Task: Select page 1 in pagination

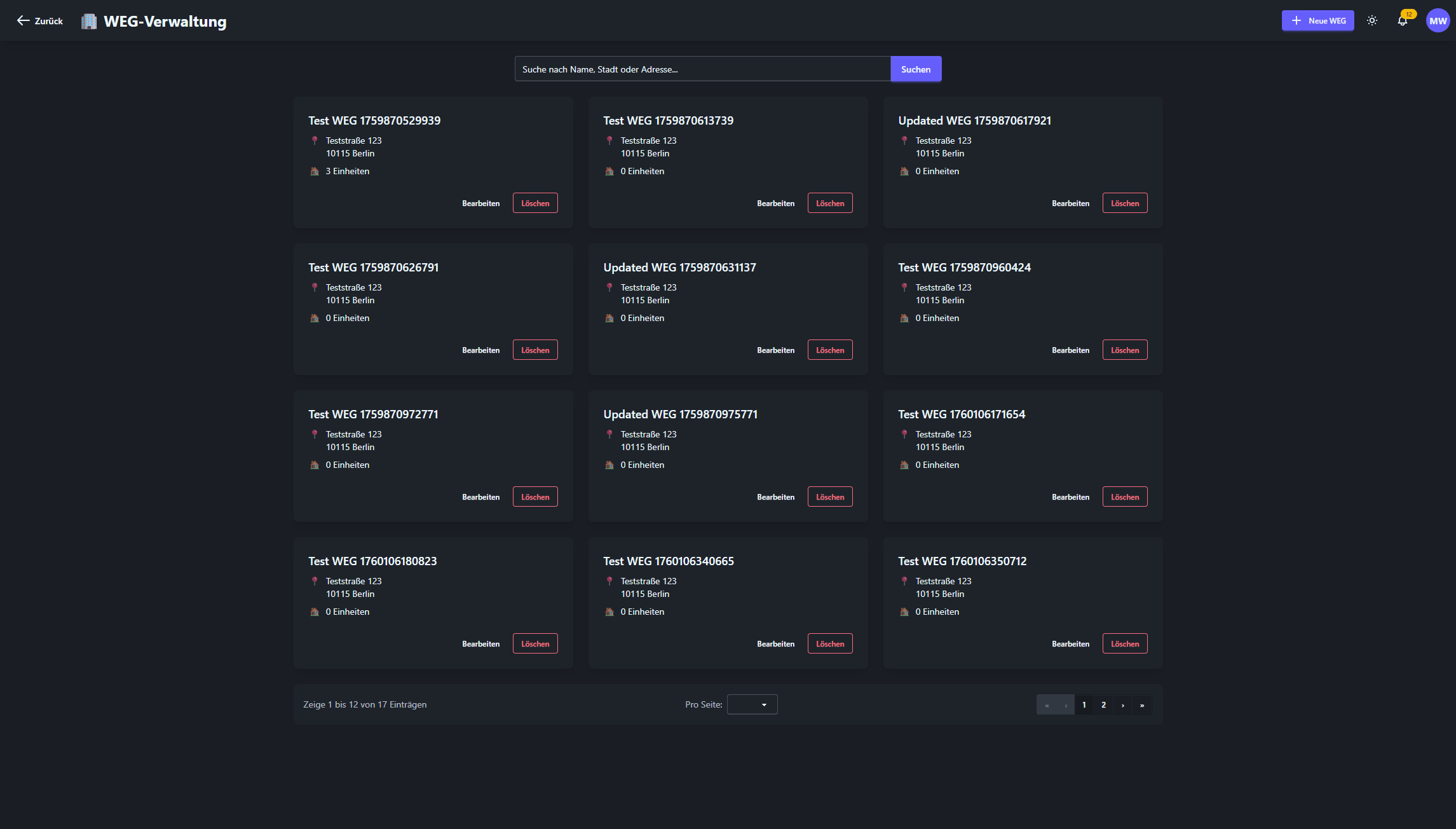Action: [1084, 705]
